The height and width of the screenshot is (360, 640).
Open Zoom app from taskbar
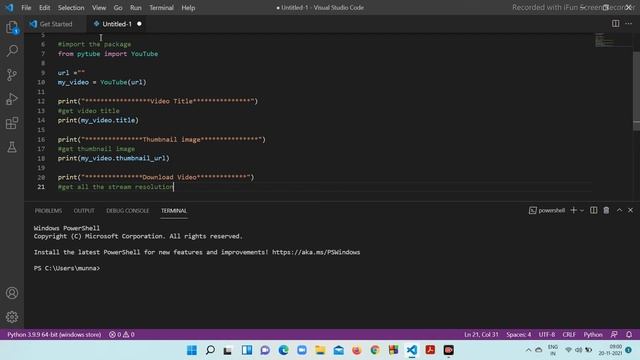coord(302,350)
